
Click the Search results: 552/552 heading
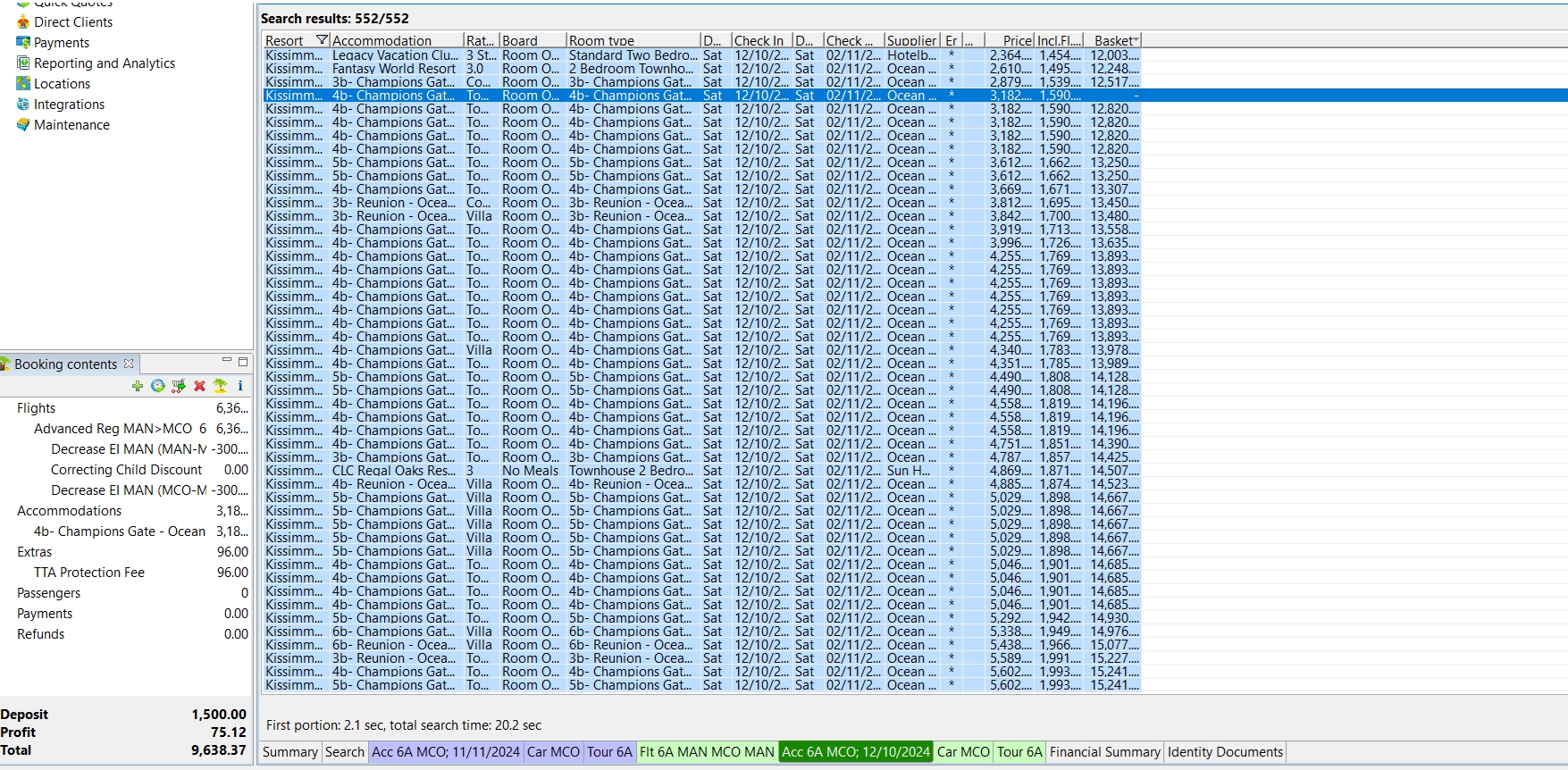pos(335,18)
